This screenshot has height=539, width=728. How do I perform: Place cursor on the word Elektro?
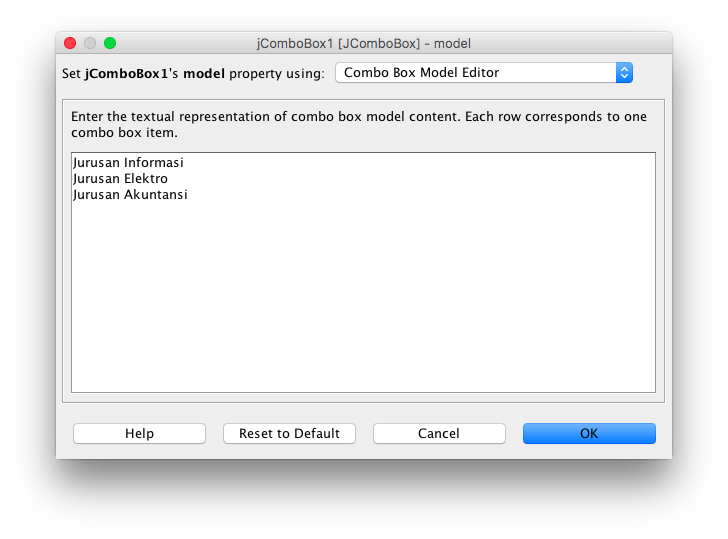tap(146, 178)
